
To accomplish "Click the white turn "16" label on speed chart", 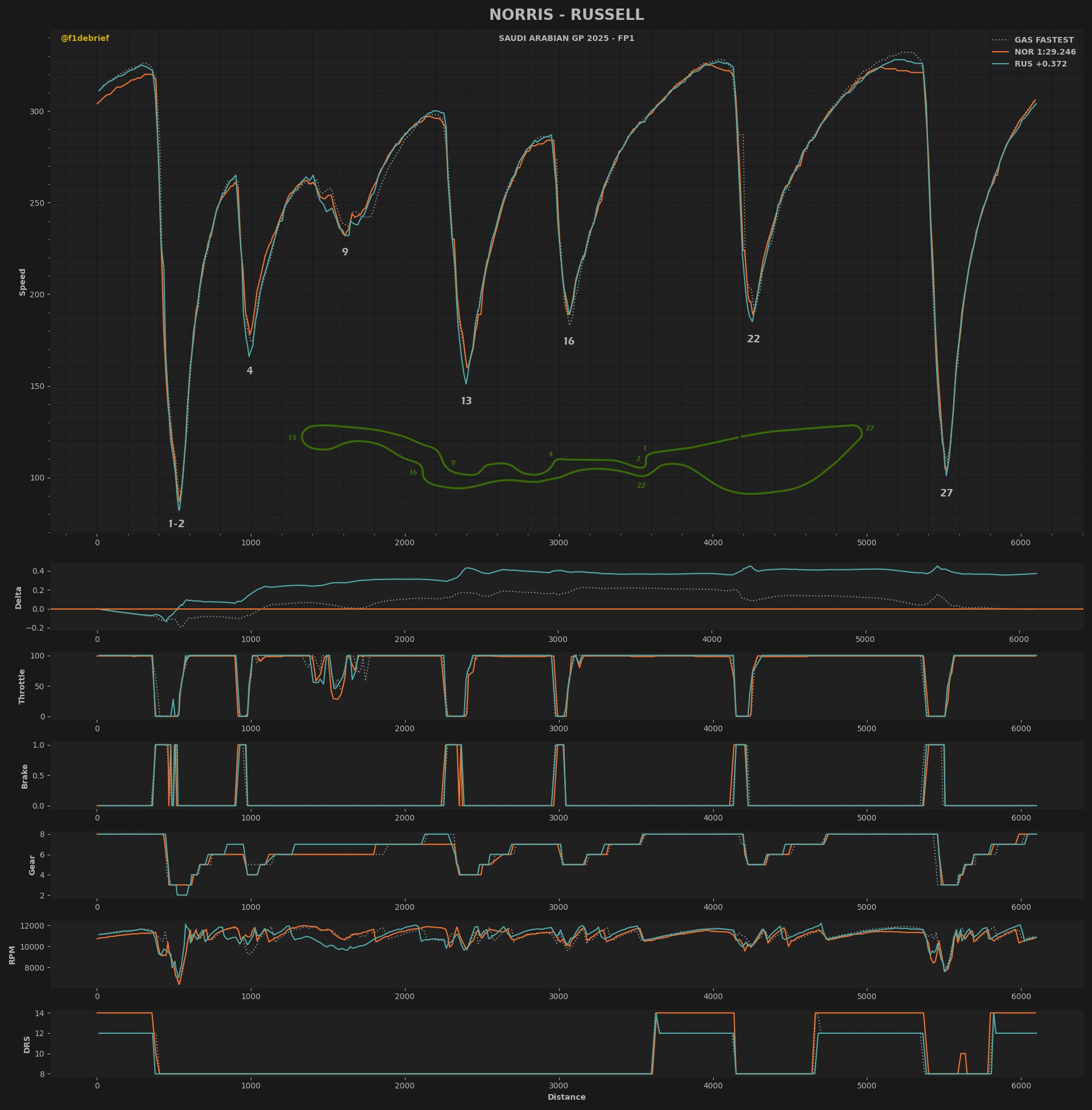I will [x=568, y=342].
